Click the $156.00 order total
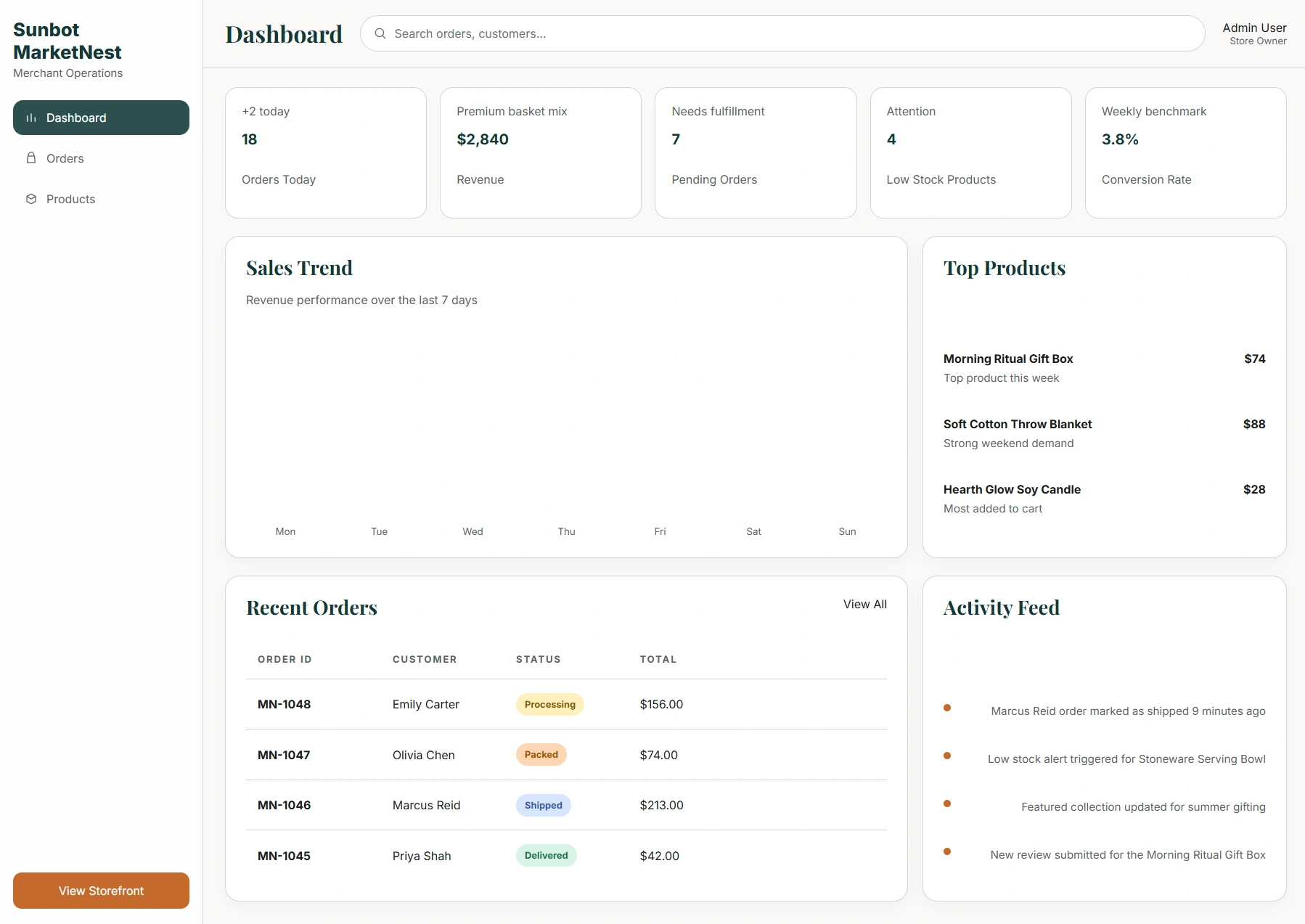The width and height of the screenshot is (1305, 924). [661, 704]
